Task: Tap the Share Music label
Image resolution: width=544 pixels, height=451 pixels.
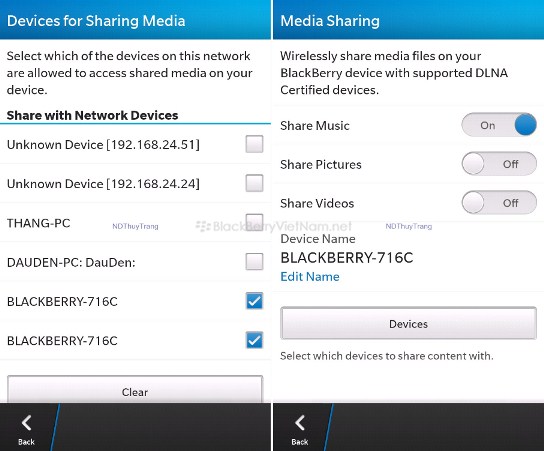Action: pos(315,126)
